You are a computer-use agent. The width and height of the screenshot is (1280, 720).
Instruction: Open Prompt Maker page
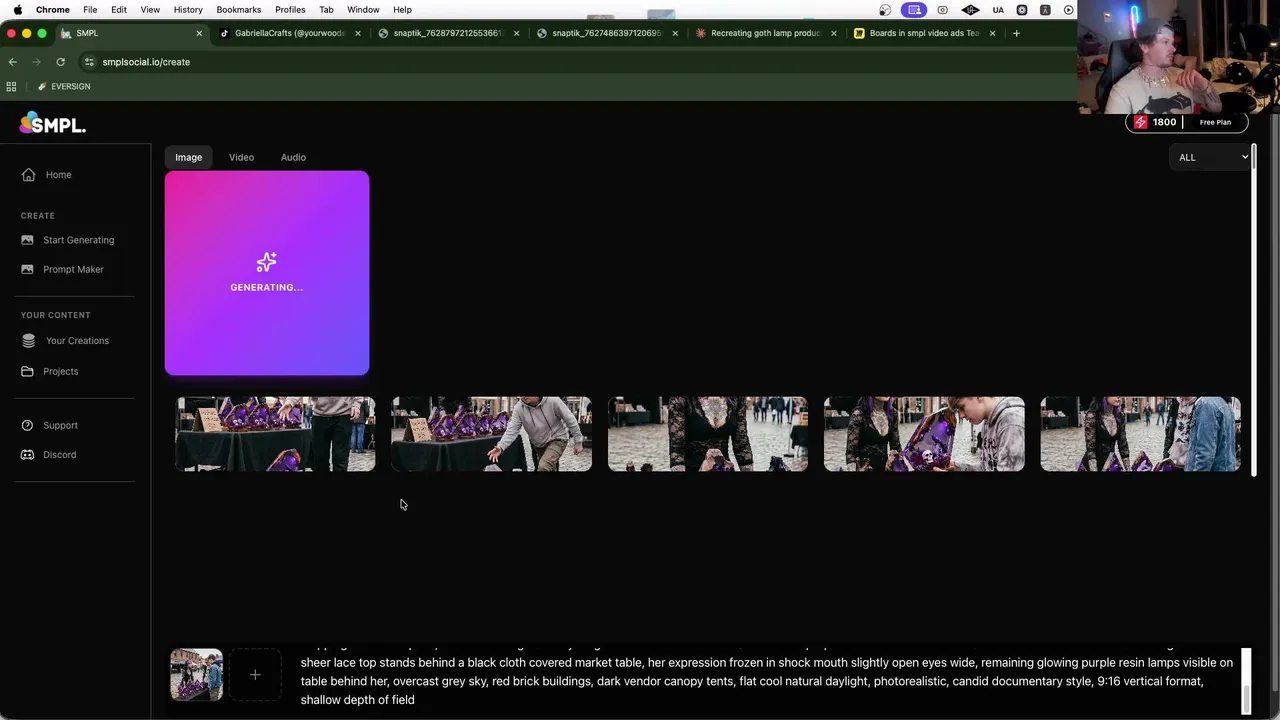click(73, 269)
